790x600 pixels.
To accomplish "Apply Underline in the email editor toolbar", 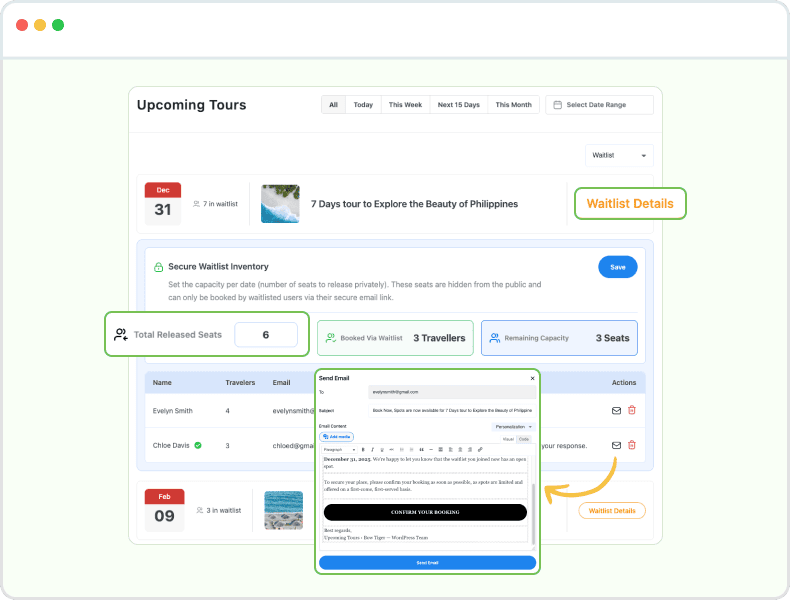I will pos(382,449).
